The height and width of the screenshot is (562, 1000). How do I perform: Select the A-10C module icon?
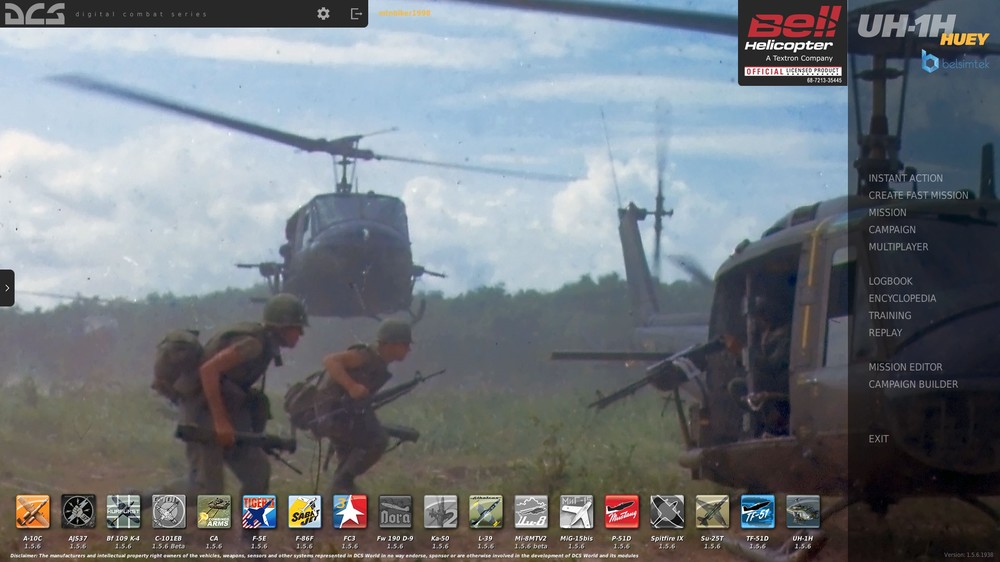coord(33,512)
